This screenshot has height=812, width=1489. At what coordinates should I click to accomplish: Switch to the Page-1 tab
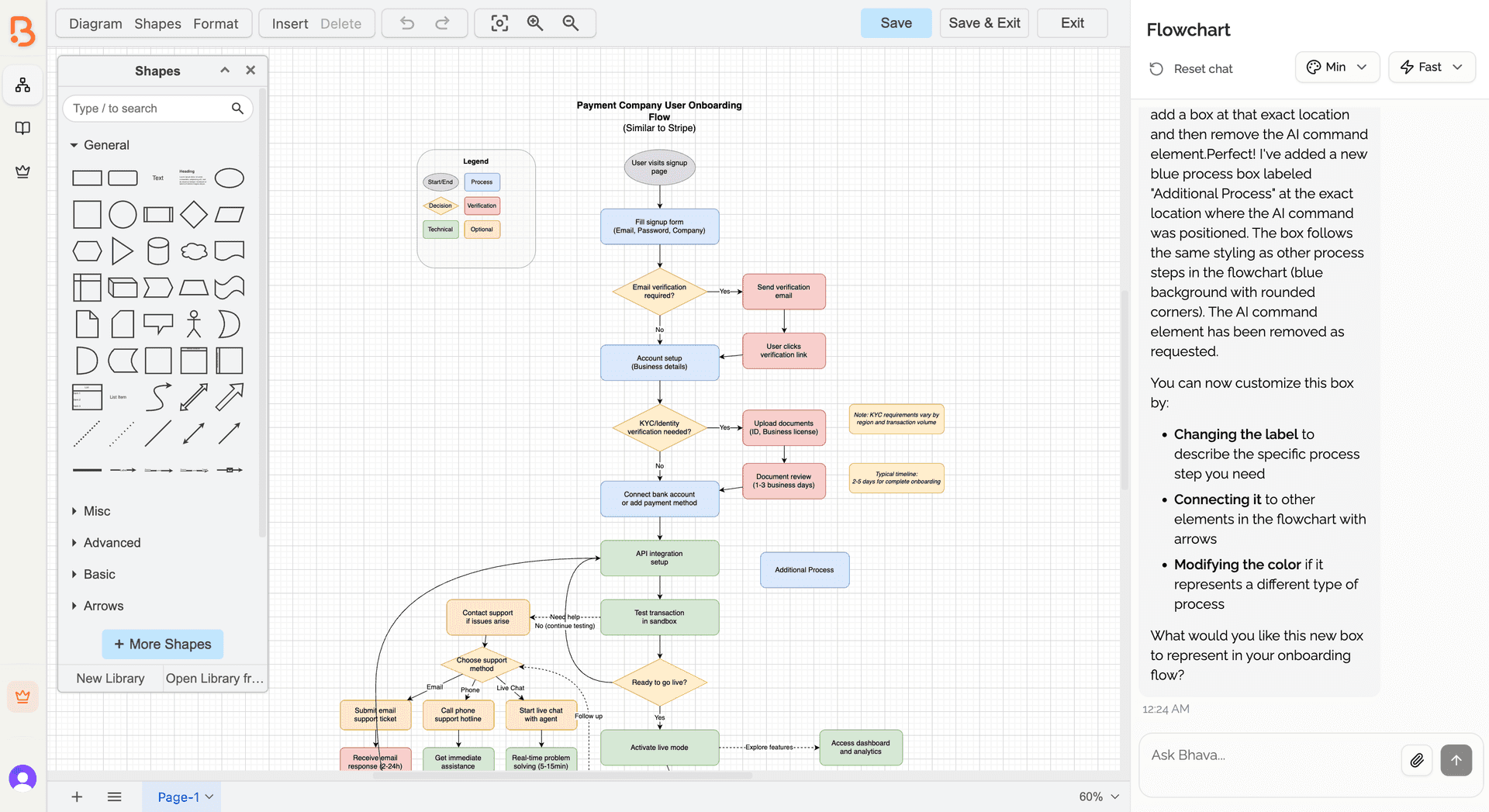pos(181,796)
